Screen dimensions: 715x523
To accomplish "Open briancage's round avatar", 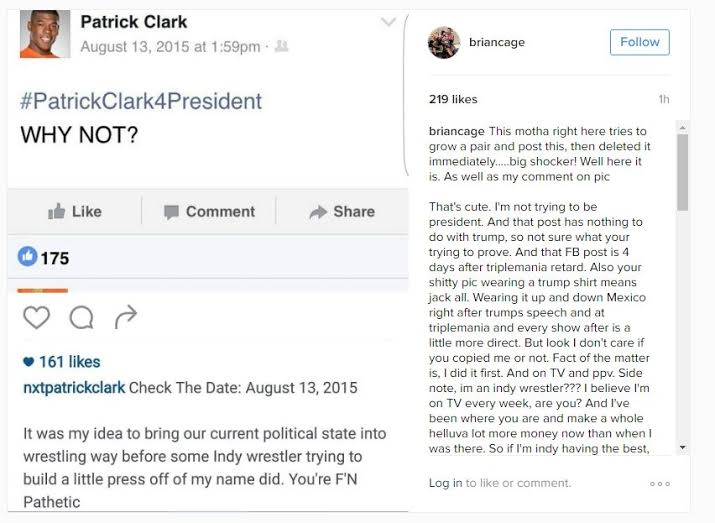I will [x=444, y=43].
